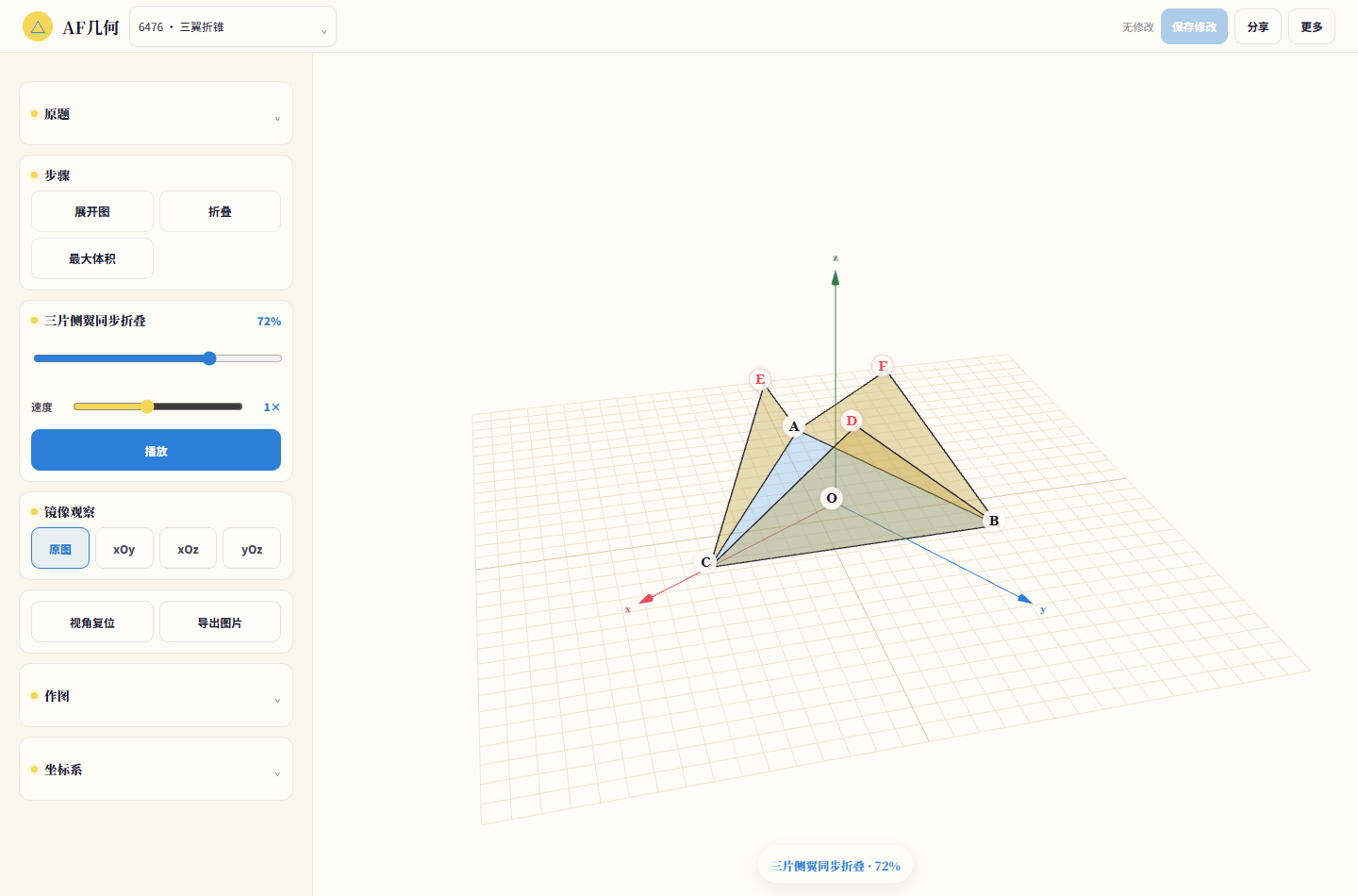Click the AF几何 triangle logo icon
Image resolution: width=1358 pixels, height=896 pixels.
pyautogui.click(x=38, y=26)
